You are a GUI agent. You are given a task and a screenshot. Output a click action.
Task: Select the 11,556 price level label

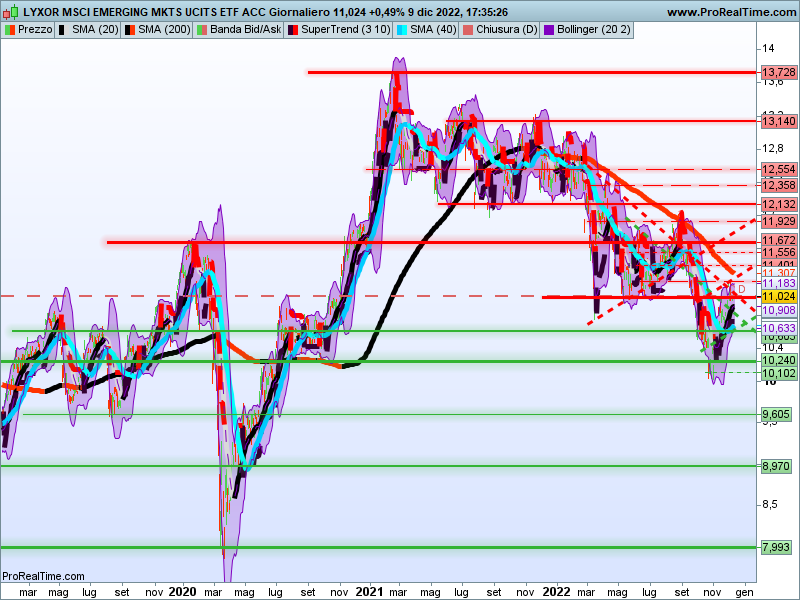point(779,252)
